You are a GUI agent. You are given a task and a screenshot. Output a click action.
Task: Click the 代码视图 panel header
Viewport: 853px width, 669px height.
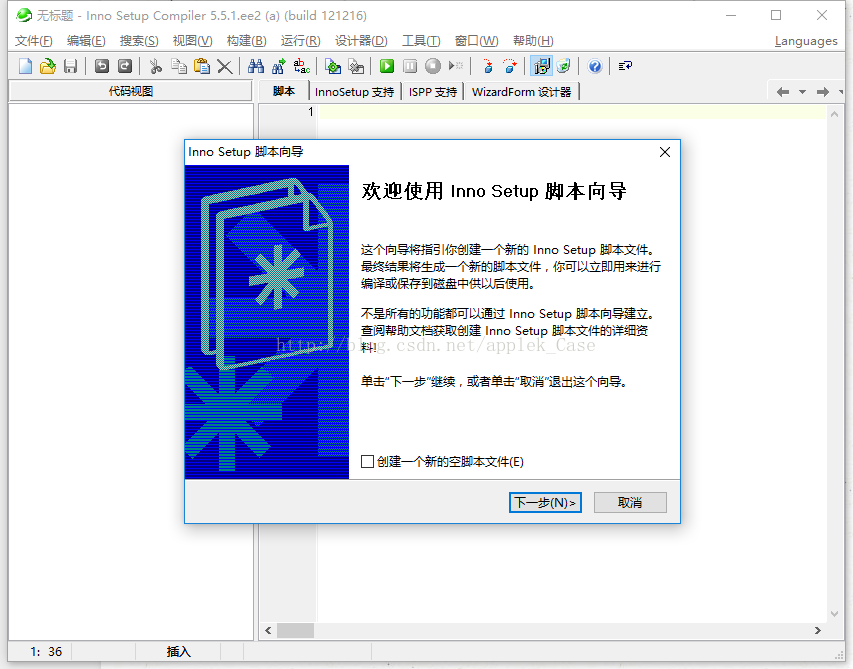tap(131, 91)
